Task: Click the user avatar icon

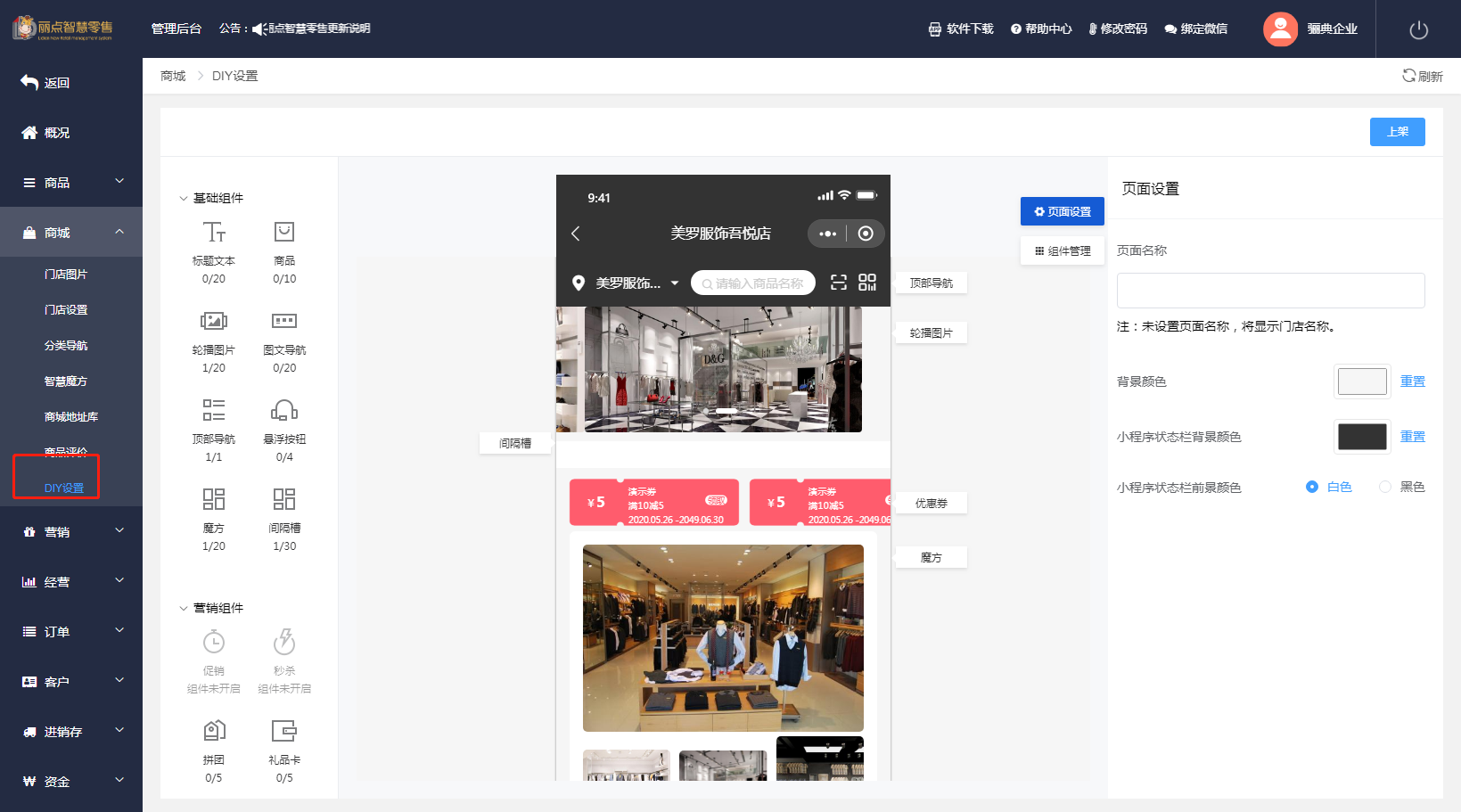Action: coord(1280,29)
